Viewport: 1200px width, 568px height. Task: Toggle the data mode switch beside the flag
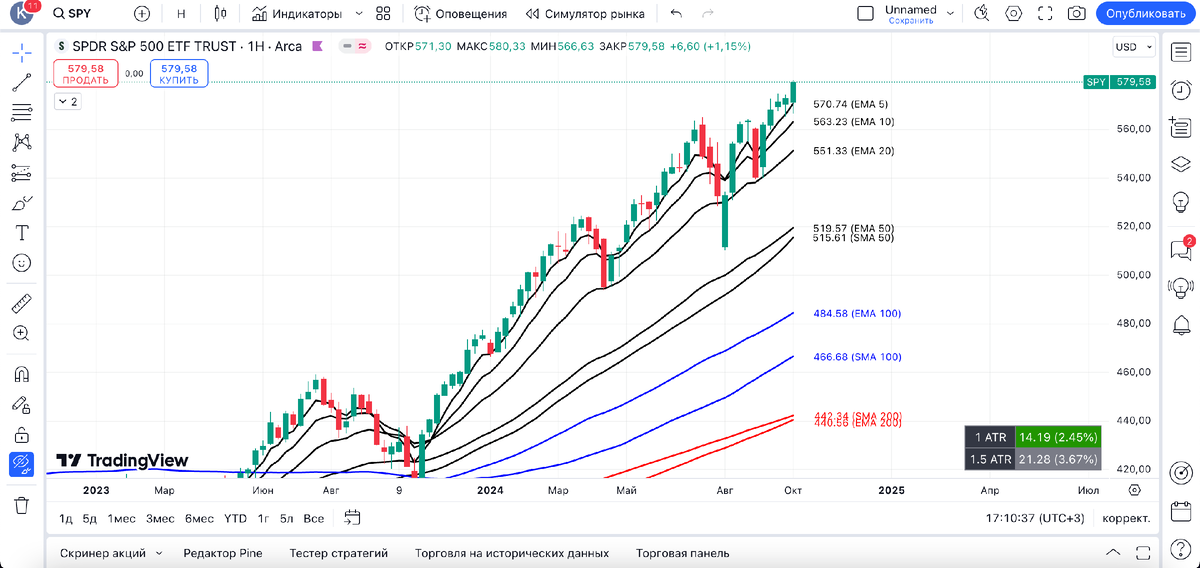point(354,46)
